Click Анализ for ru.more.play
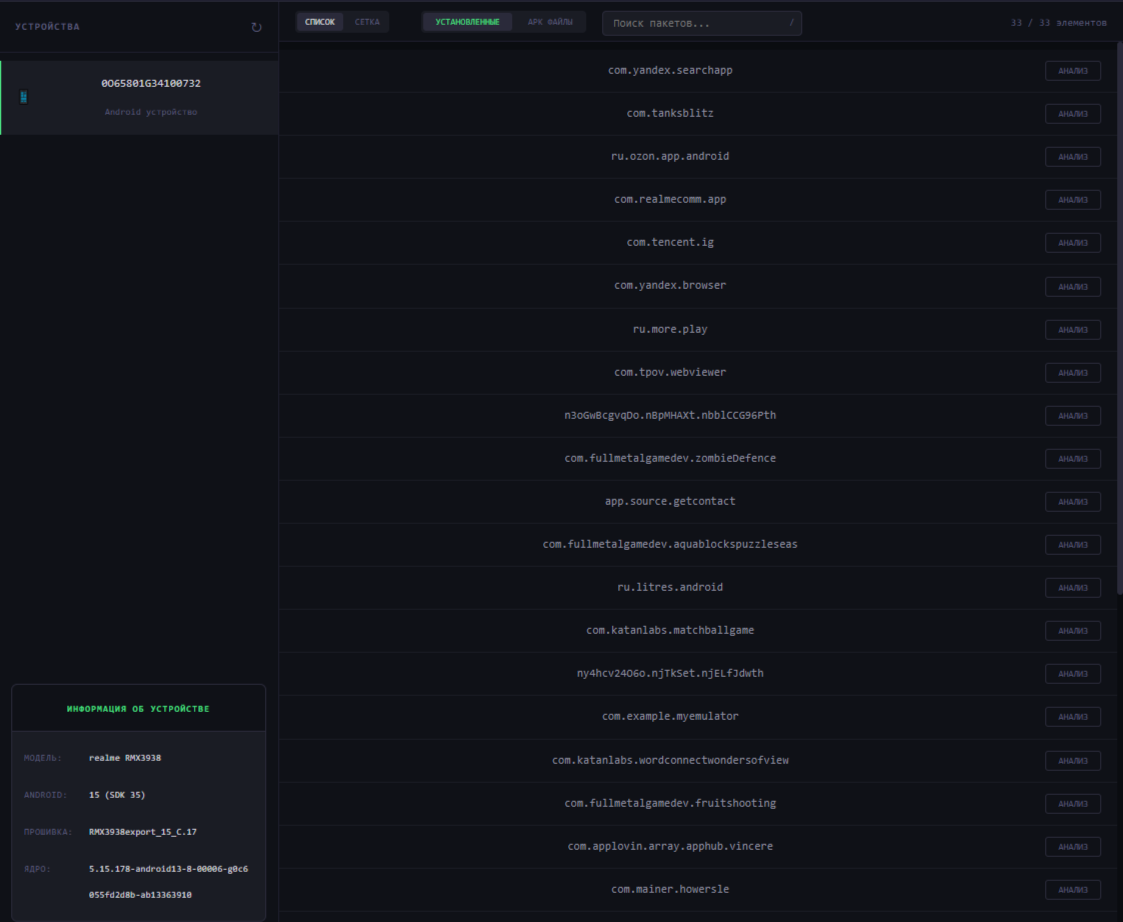The width and height of the screenshot is (1123, 922). [1072, 330]
